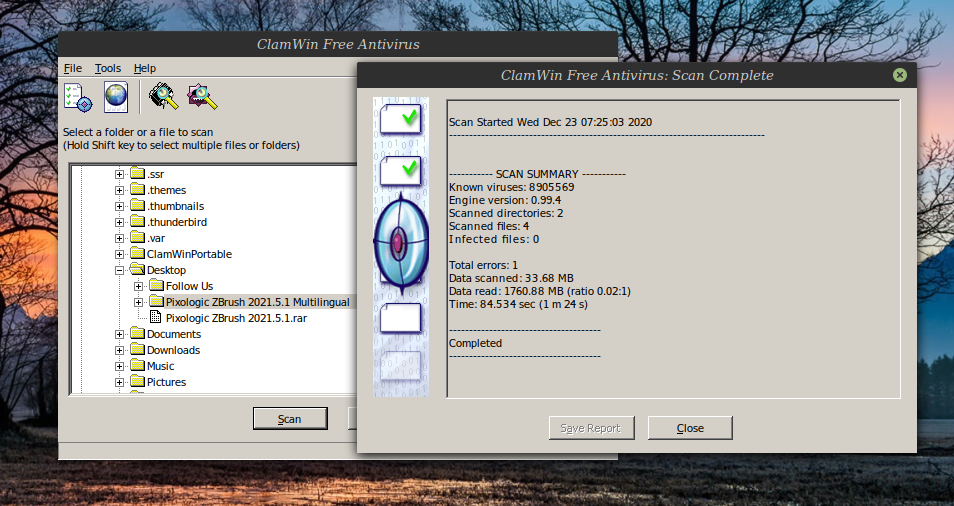954x506 pixels.
Task: Select the Follow Us folder
Action: tap(189, 286)
